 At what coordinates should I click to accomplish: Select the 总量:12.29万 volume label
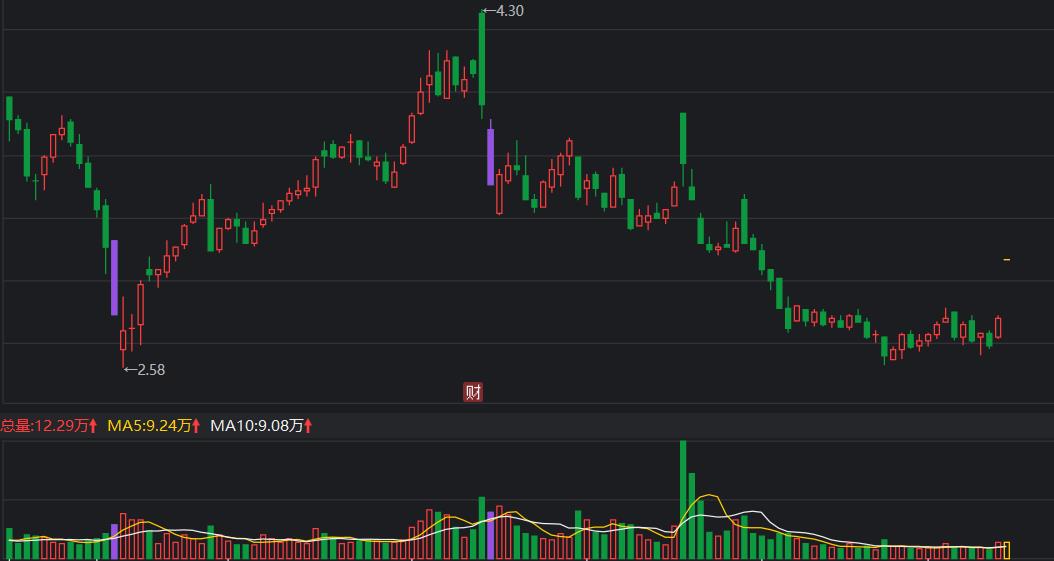44,425
